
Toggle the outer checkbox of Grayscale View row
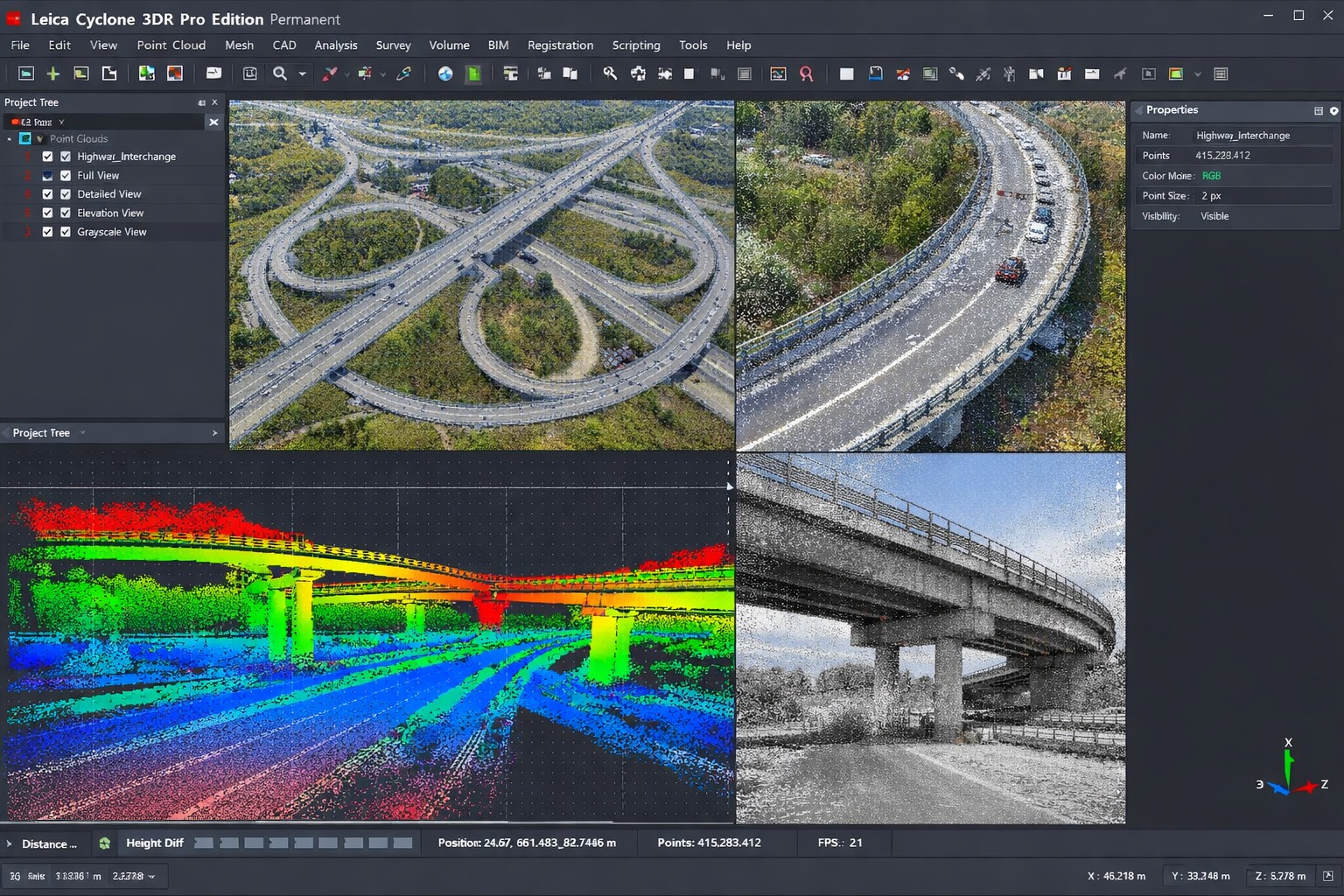click(x=47, y=232)
